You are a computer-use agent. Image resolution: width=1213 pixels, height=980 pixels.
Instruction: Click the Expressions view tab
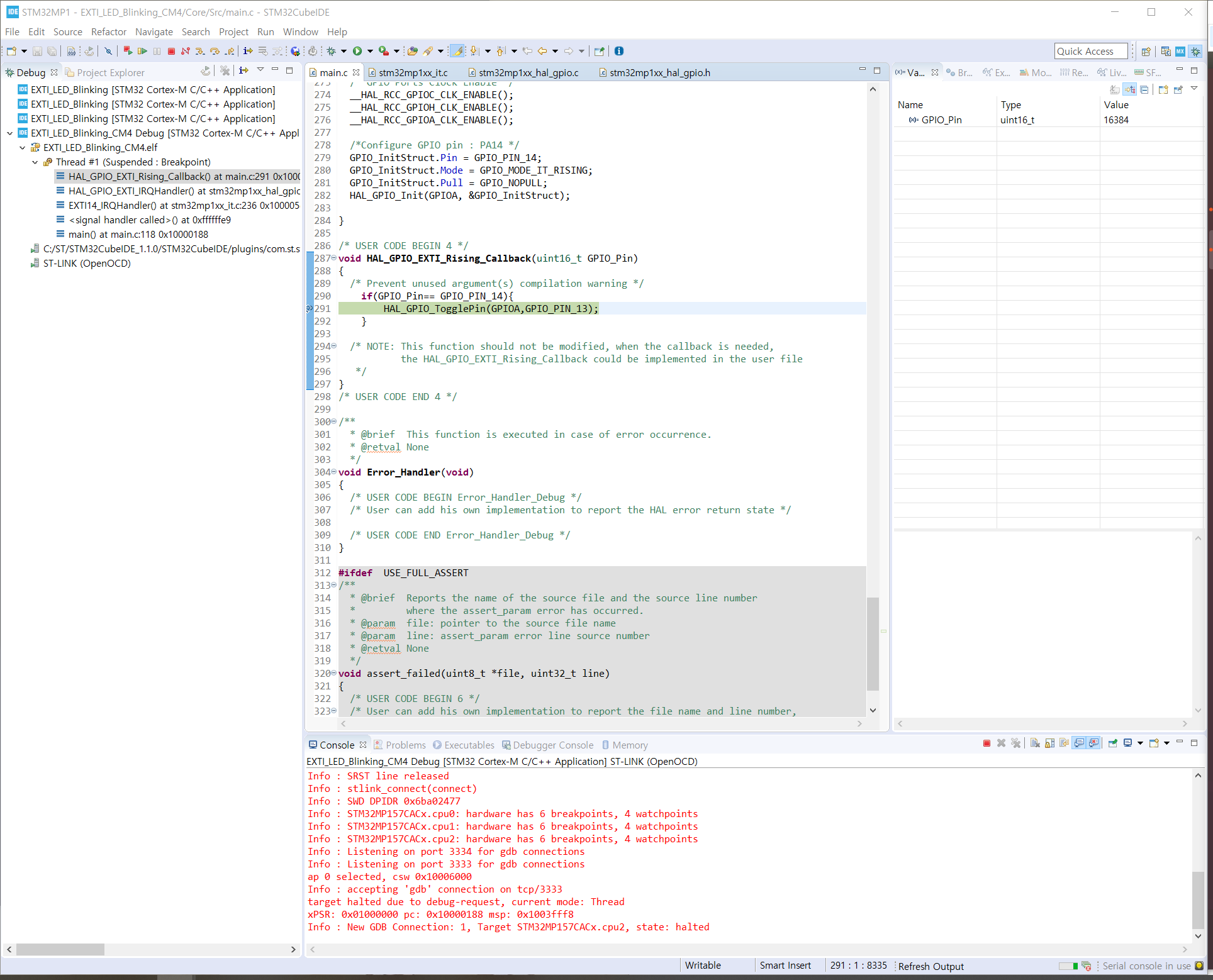point(997,73)
